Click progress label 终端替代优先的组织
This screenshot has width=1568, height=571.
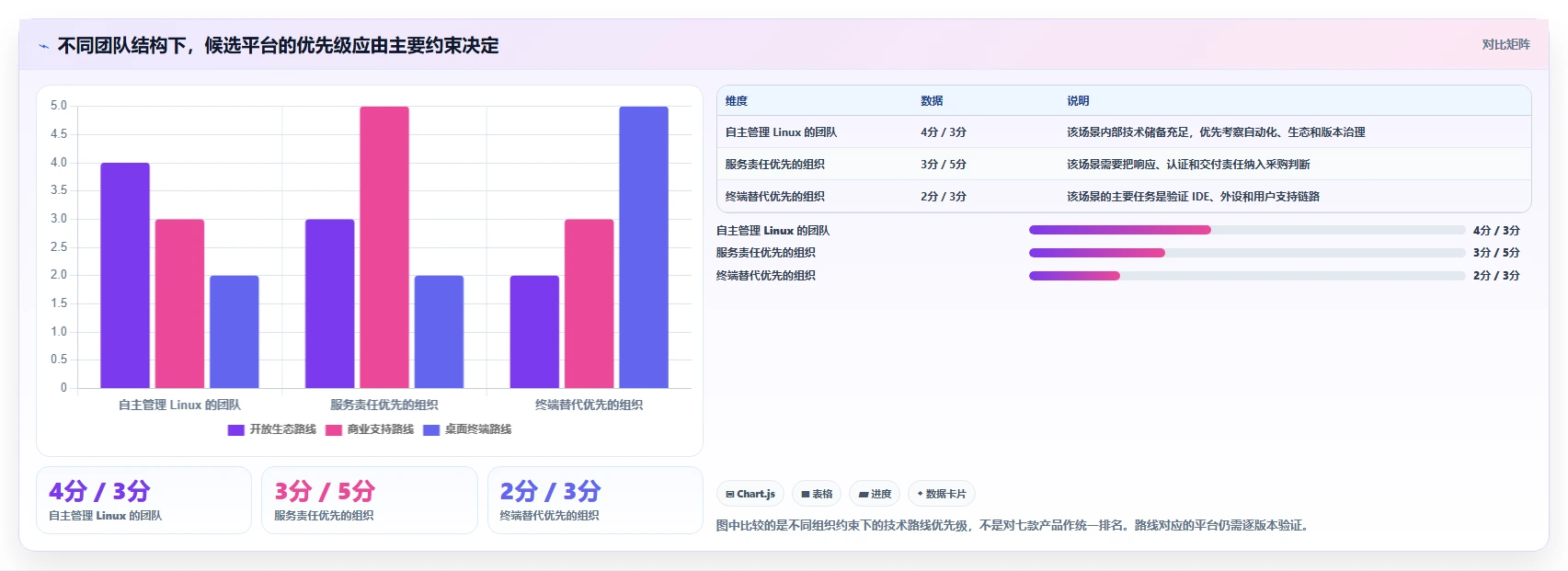(x=766, y=276)
